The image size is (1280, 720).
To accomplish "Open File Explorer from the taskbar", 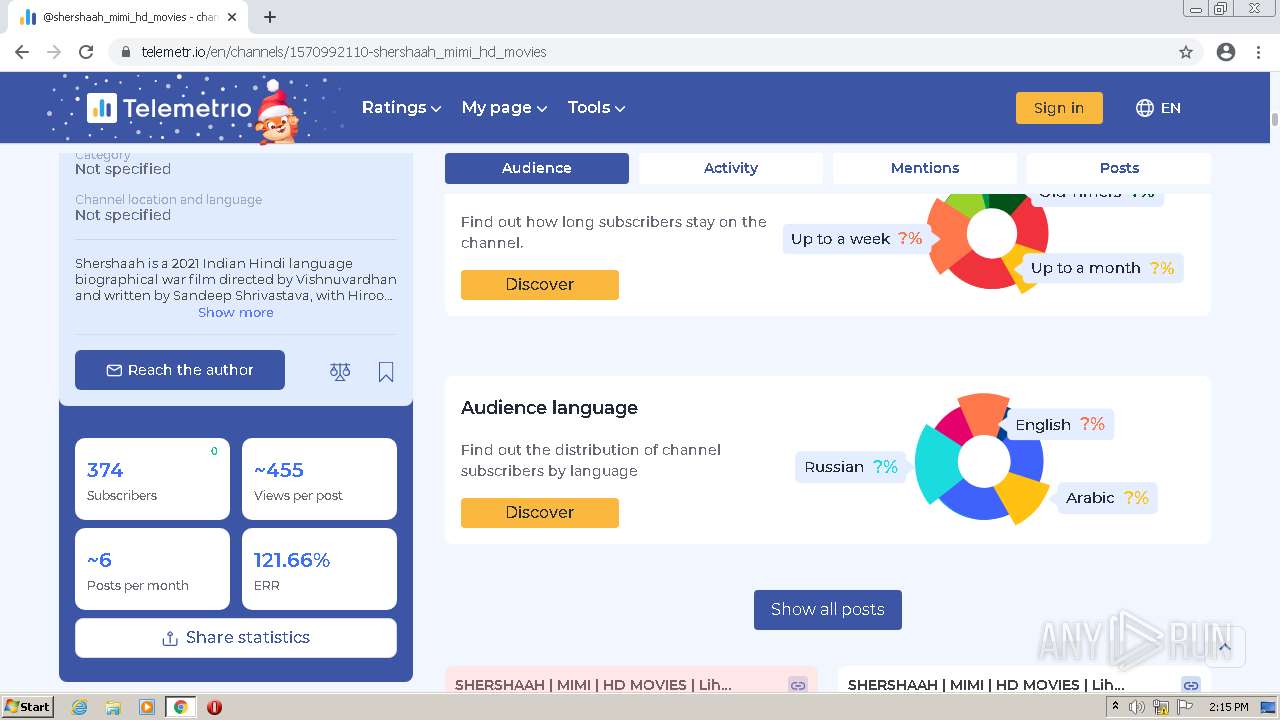I will tap(113, 707).
